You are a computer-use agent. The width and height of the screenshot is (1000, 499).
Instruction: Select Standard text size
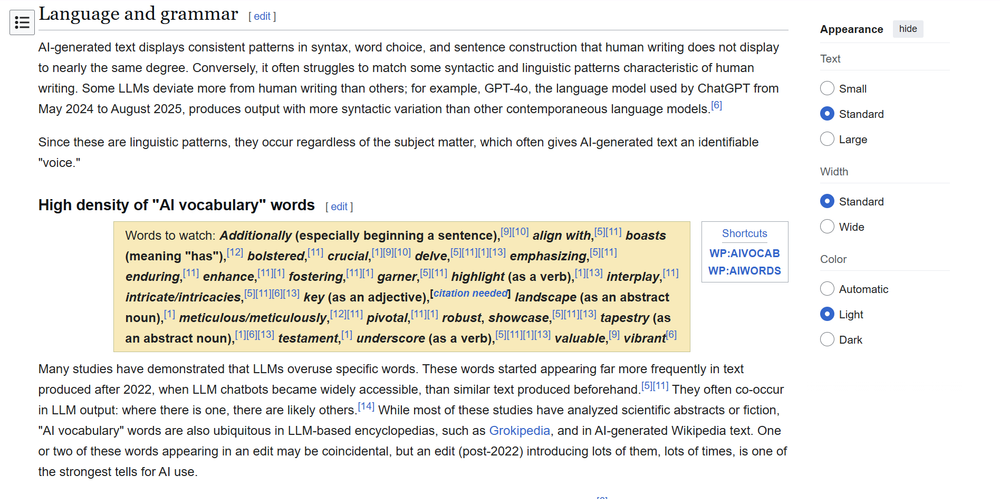827,114
